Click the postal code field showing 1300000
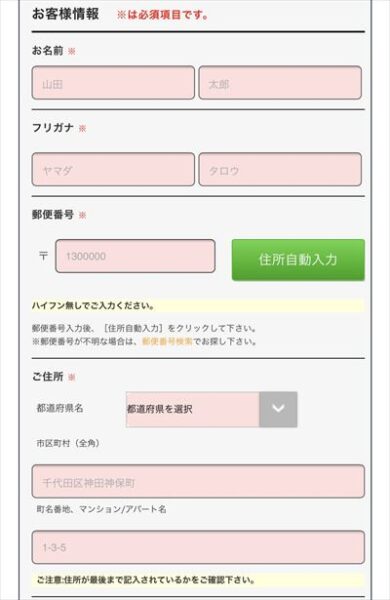The height and width of the screenshot is (600, 390). point(135,256)
